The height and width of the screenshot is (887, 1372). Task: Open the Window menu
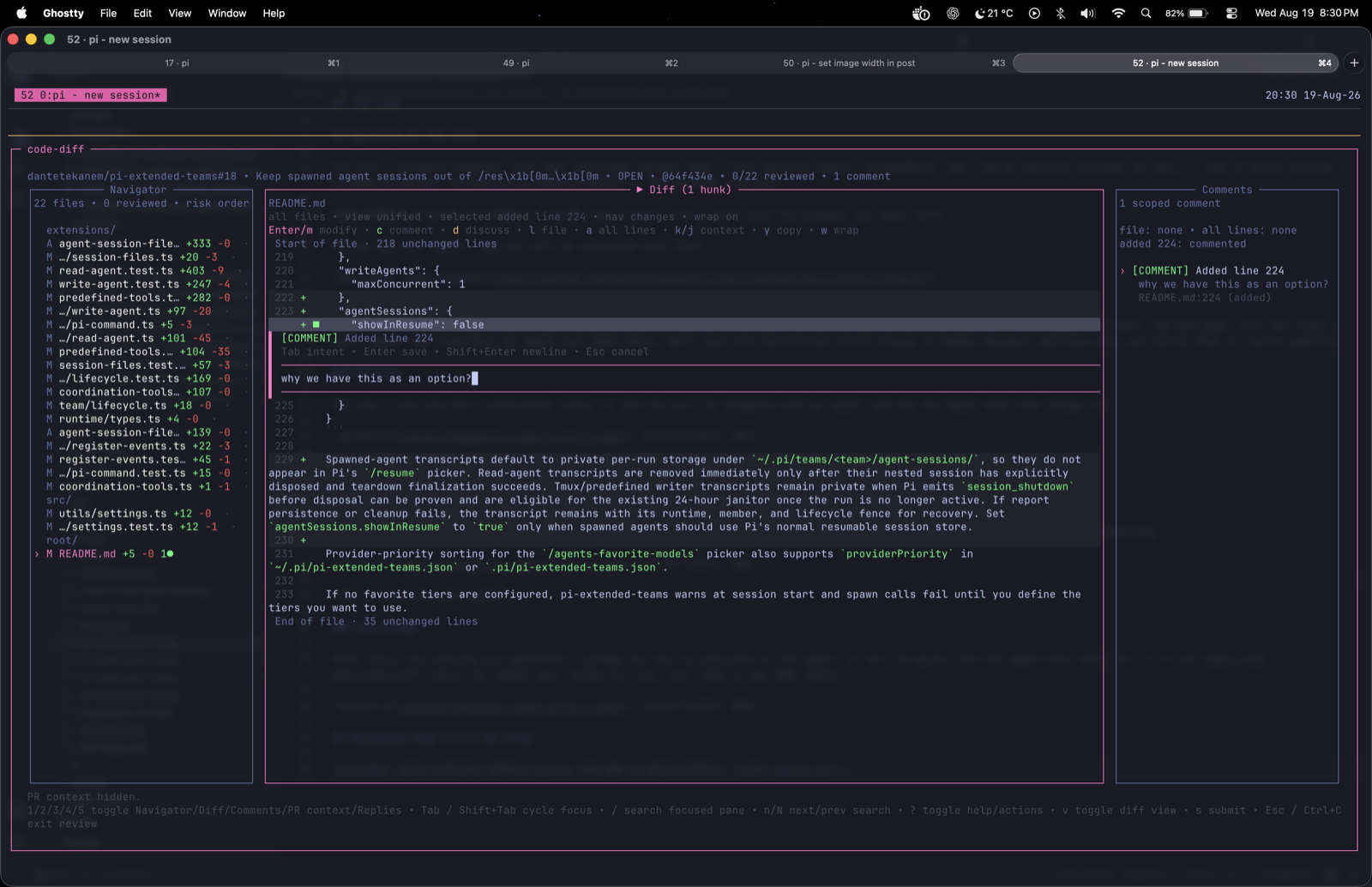pyautogui.click(x=227, y=13)
